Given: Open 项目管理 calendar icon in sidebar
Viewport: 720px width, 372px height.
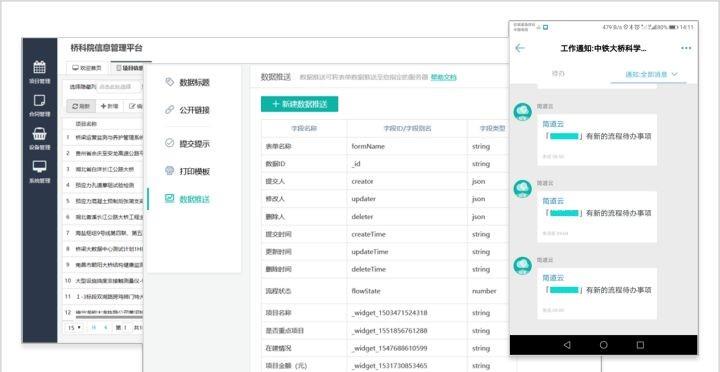Looking at the screenshot, I should 39,67.
